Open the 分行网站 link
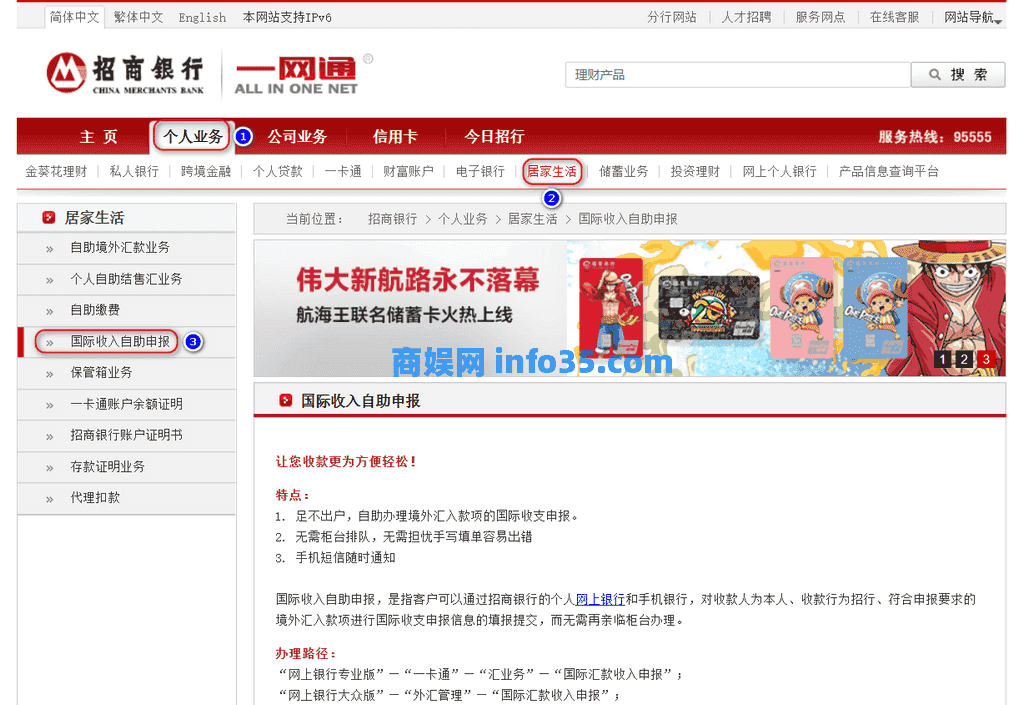This screenshot has width=1024, height=705. pos(671,18)
